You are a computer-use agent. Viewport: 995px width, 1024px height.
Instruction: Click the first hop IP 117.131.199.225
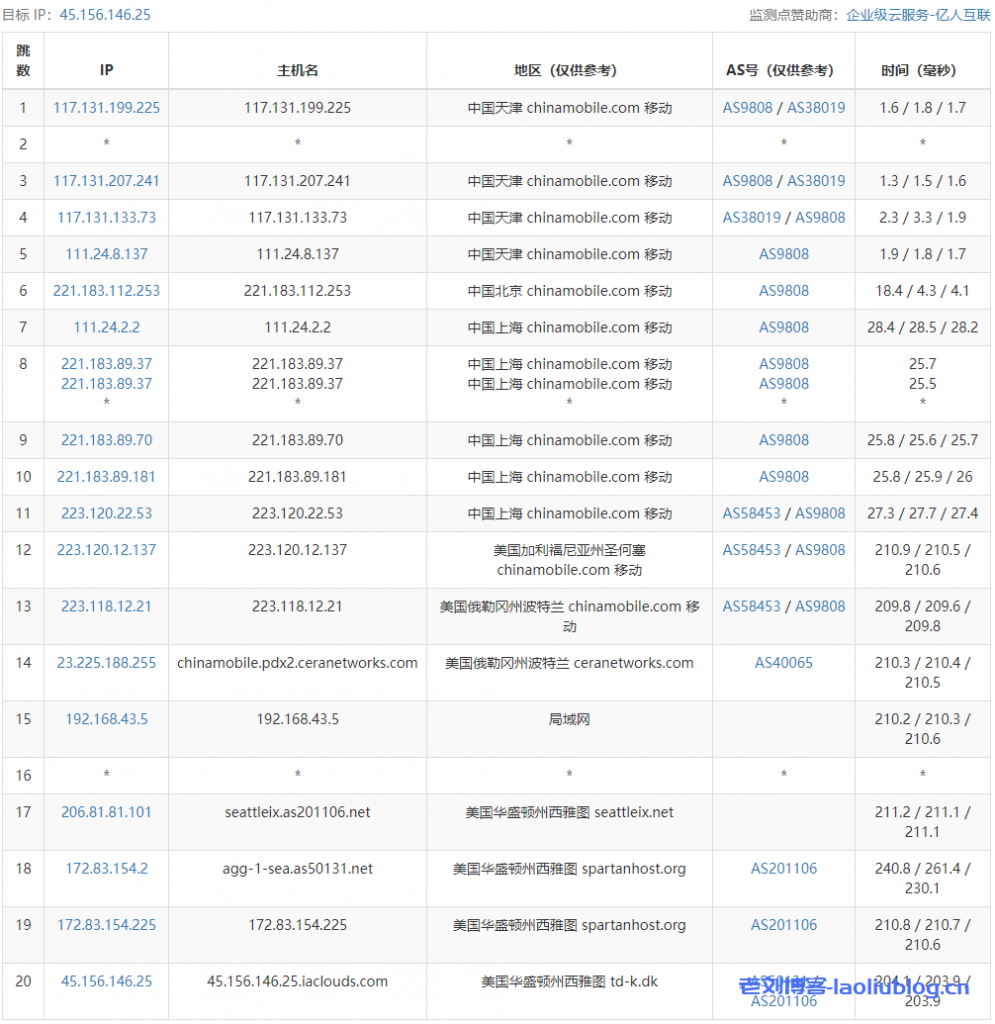[x=106, y=107]
